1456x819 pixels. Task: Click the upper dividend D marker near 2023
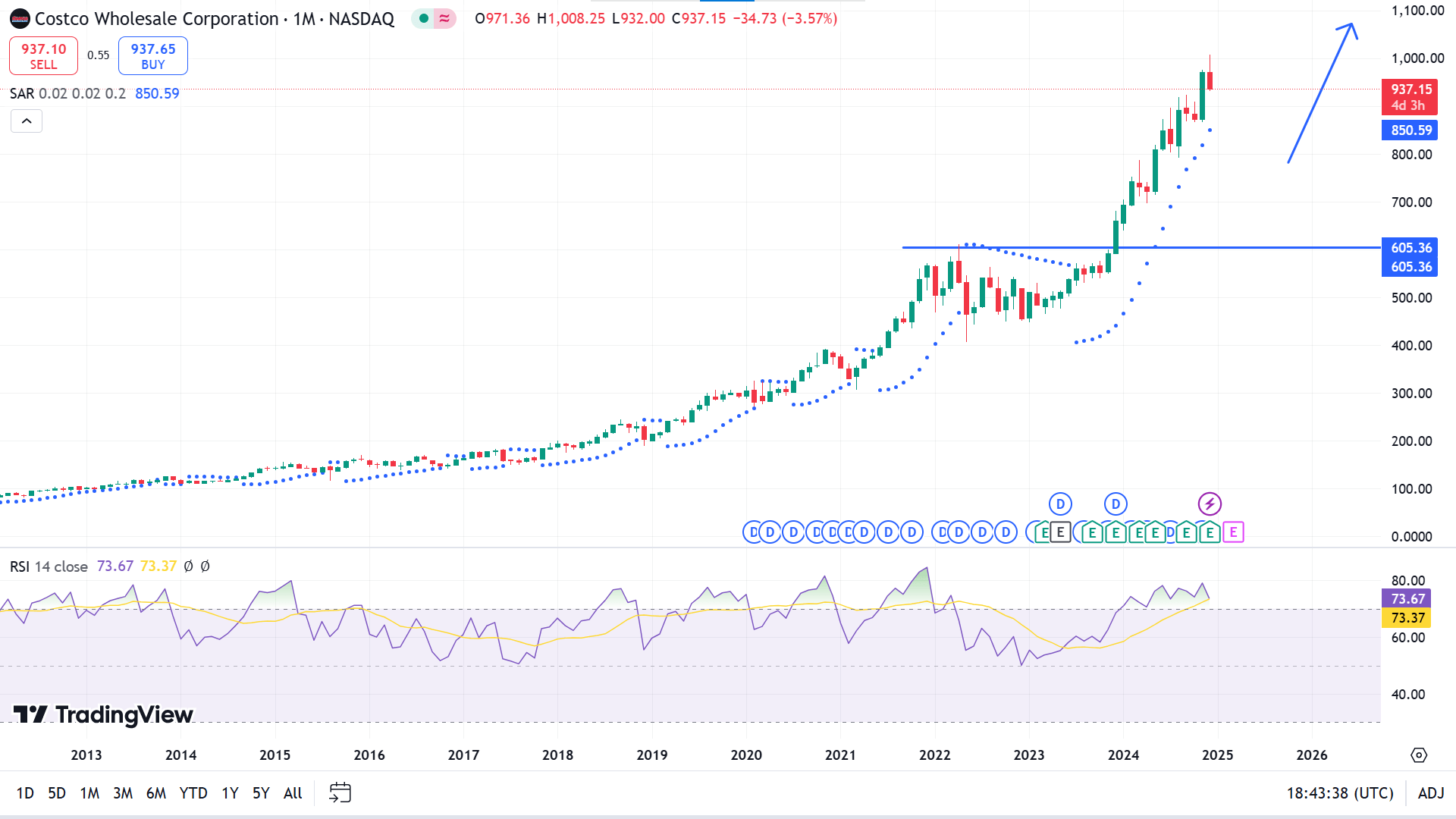pos(1061,504)
